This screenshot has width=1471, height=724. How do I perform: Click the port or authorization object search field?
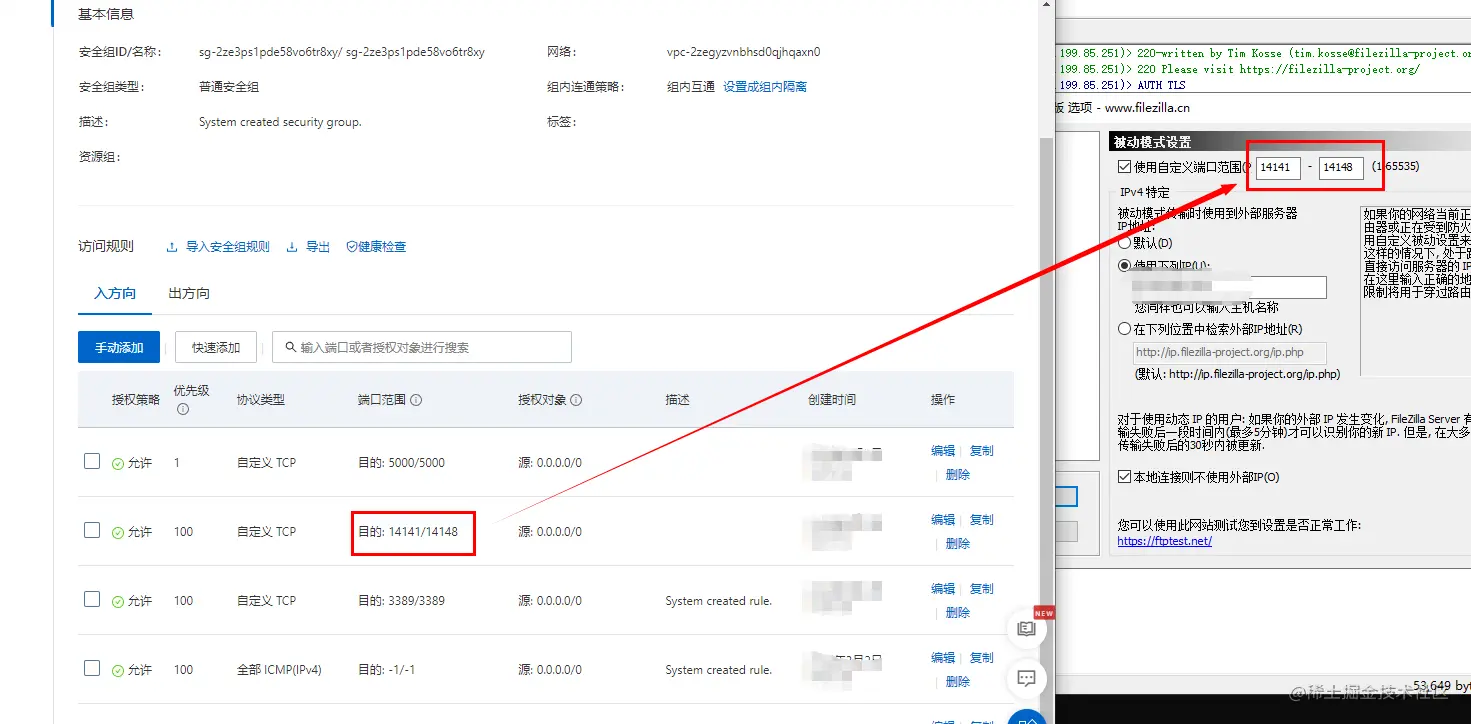[x=422, y=347]
